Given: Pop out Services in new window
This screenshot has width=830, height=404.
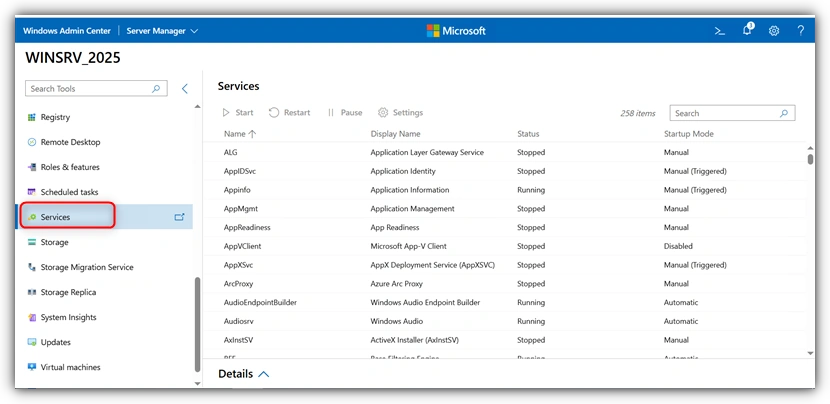Looking at the screenshot, I should [179, 217].
